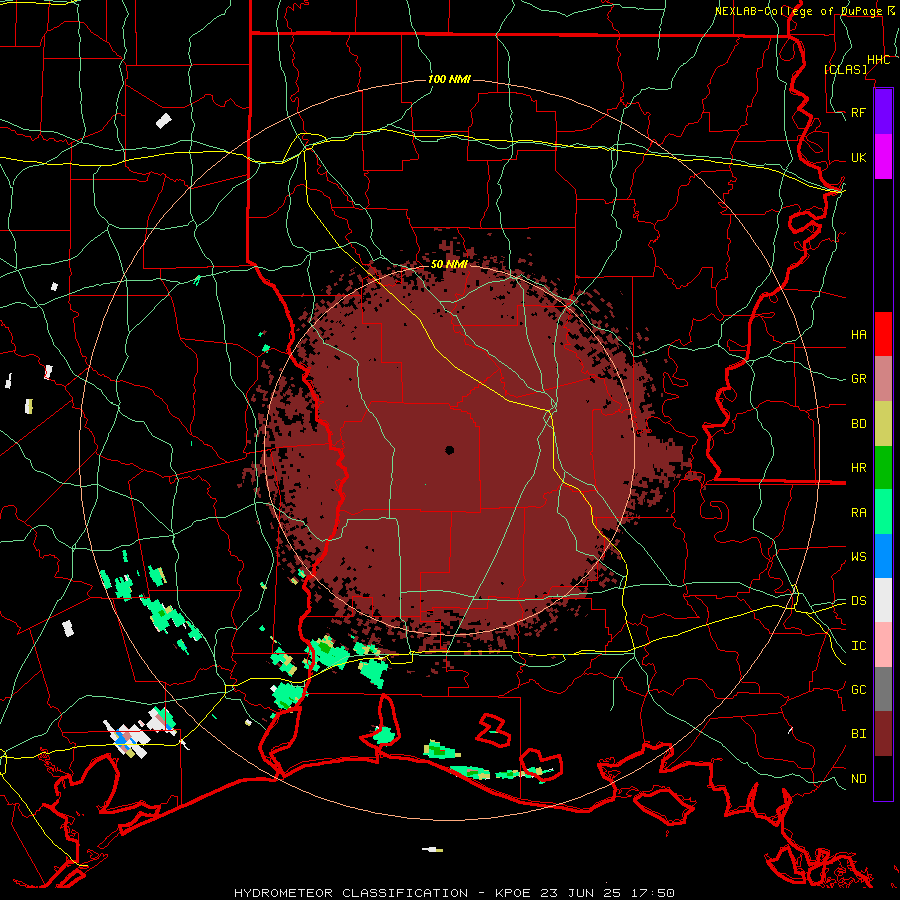Screen dimensions: 900x900
Task: Click the 50 NMI range ring label
Action: coord(449,265)
